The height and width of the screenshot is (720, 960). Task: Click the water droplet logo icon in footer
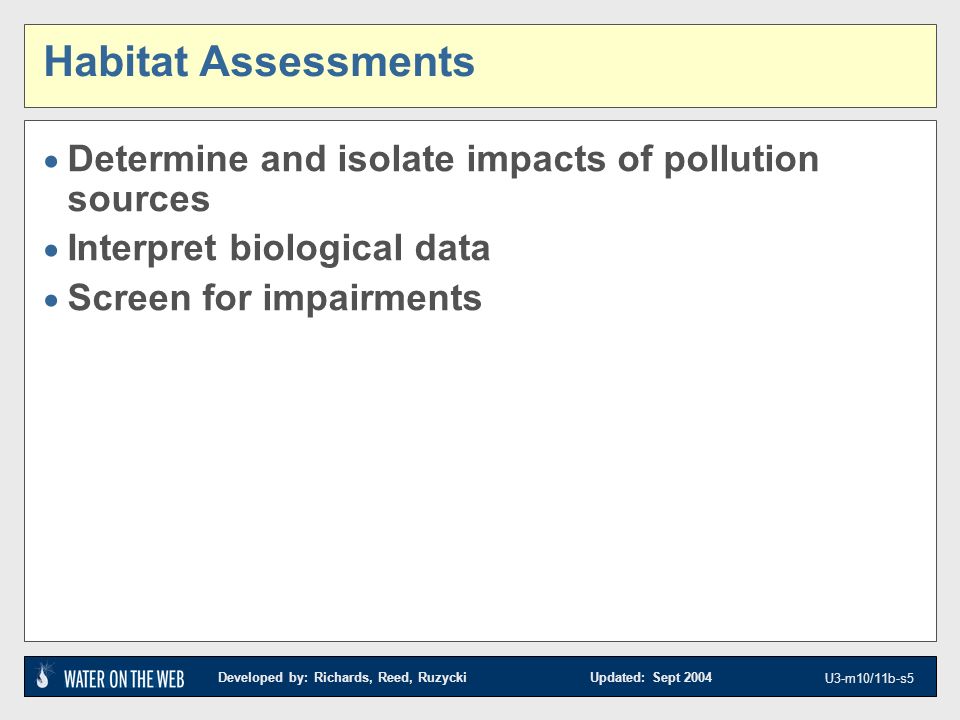click(x=43, y=676)
